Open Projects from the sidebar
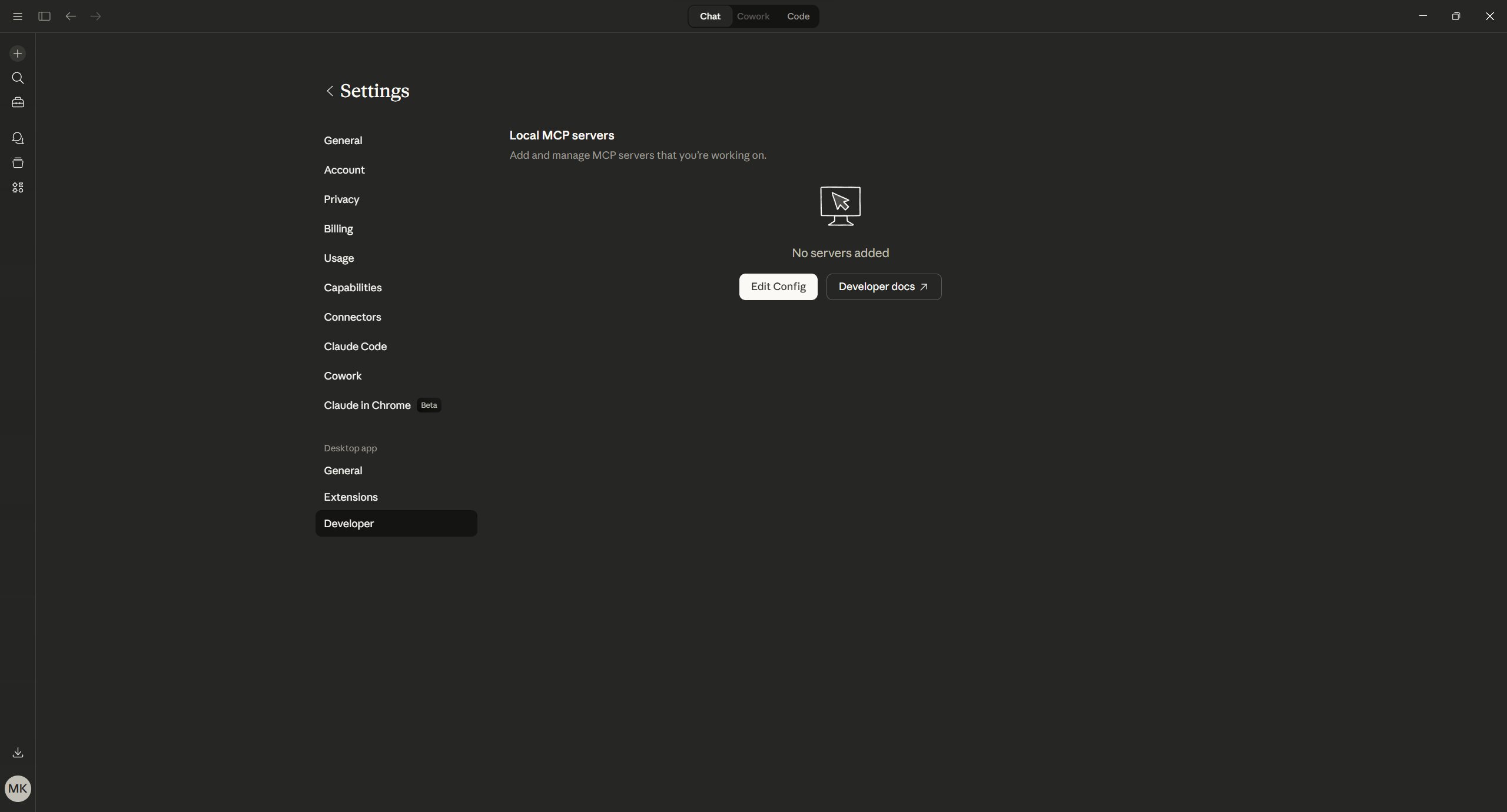The width and height of the screenshot is (1507, 812). pyautogui.click(x=18, y=102)
